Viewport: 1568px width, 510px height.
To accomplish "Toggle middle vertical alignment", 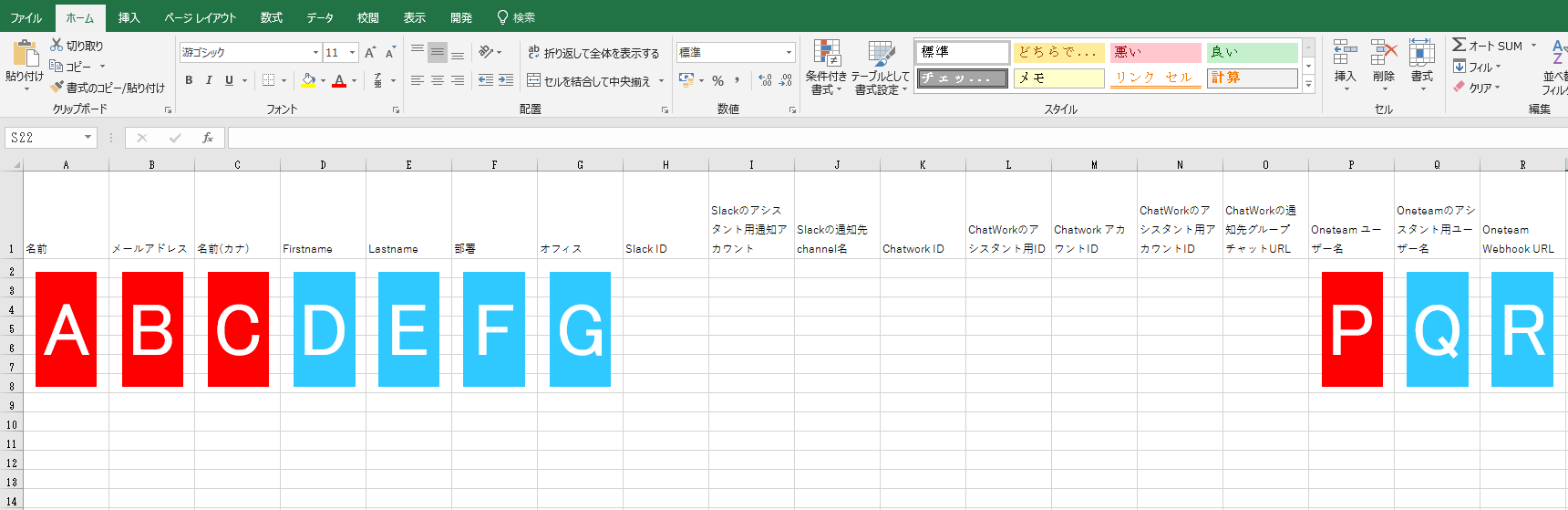I will 438,52.
